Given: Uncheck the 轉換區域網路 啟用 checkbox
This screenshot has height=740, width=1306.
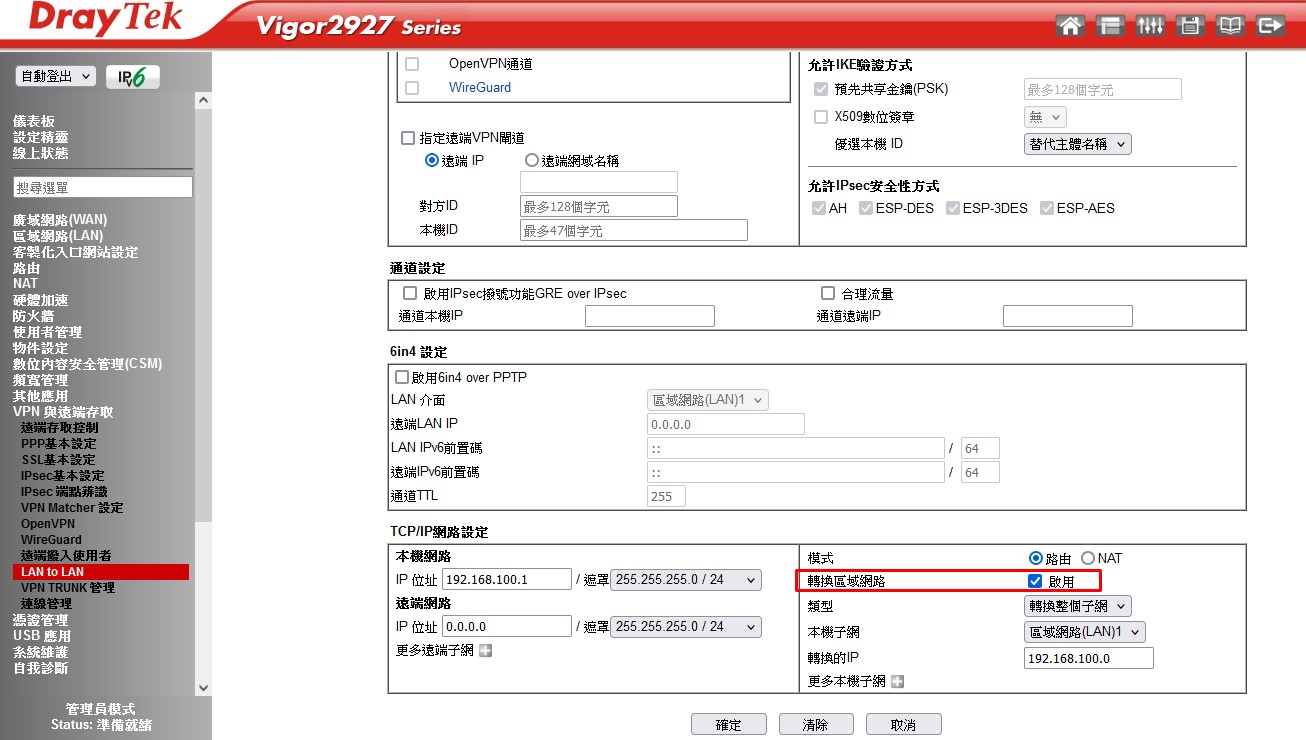Looking at the screenshot, I should [x=1035, y=581].
